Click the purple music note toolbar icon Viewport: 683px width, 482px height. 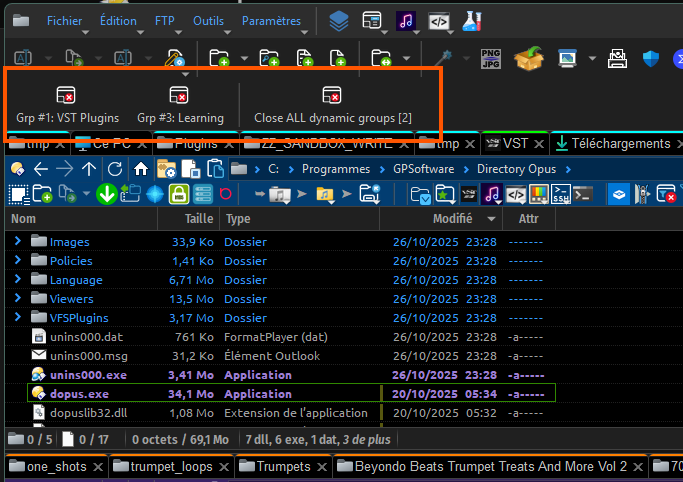pyautogui.click(x=407, y=20)
